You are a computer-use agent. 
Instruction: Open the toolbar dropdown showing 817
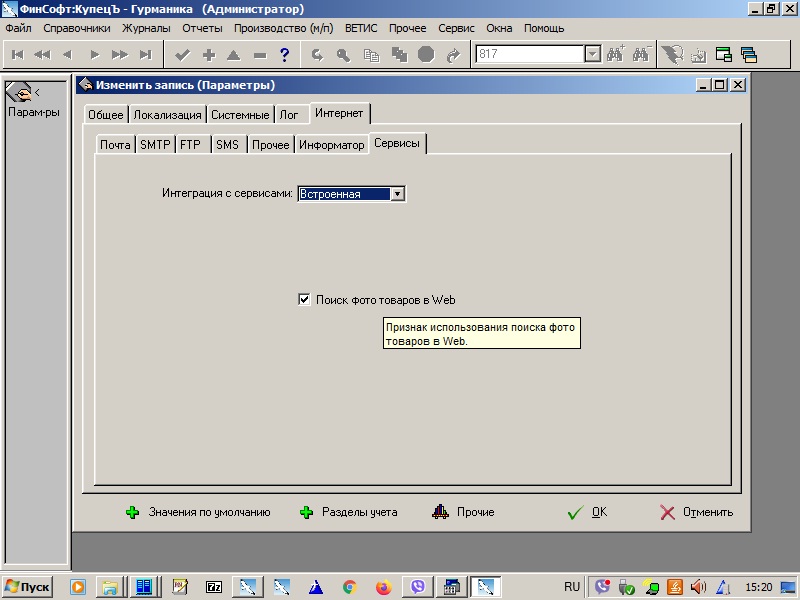pos(591,55)
